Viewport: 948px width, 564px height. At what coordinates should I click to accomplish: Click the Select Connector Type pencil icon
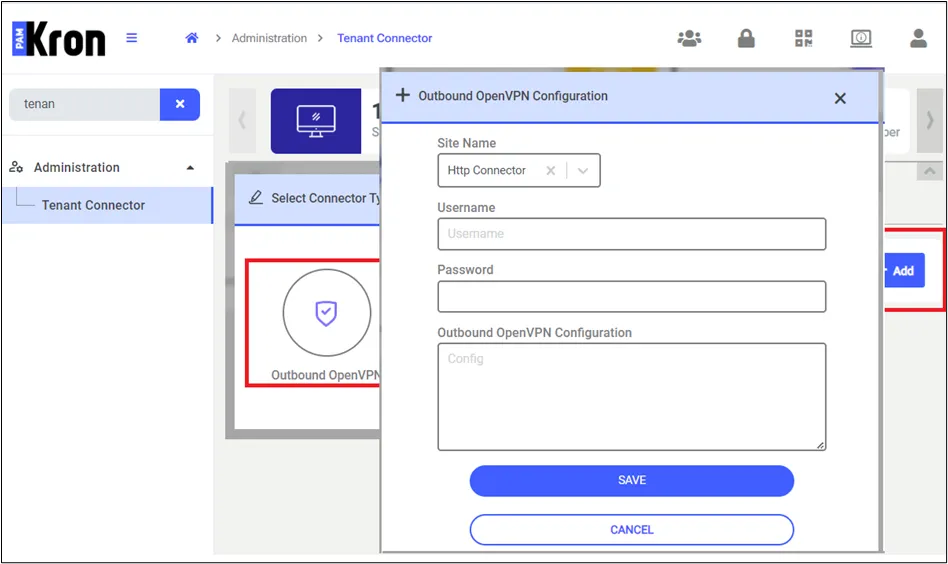tap(256, 198)
